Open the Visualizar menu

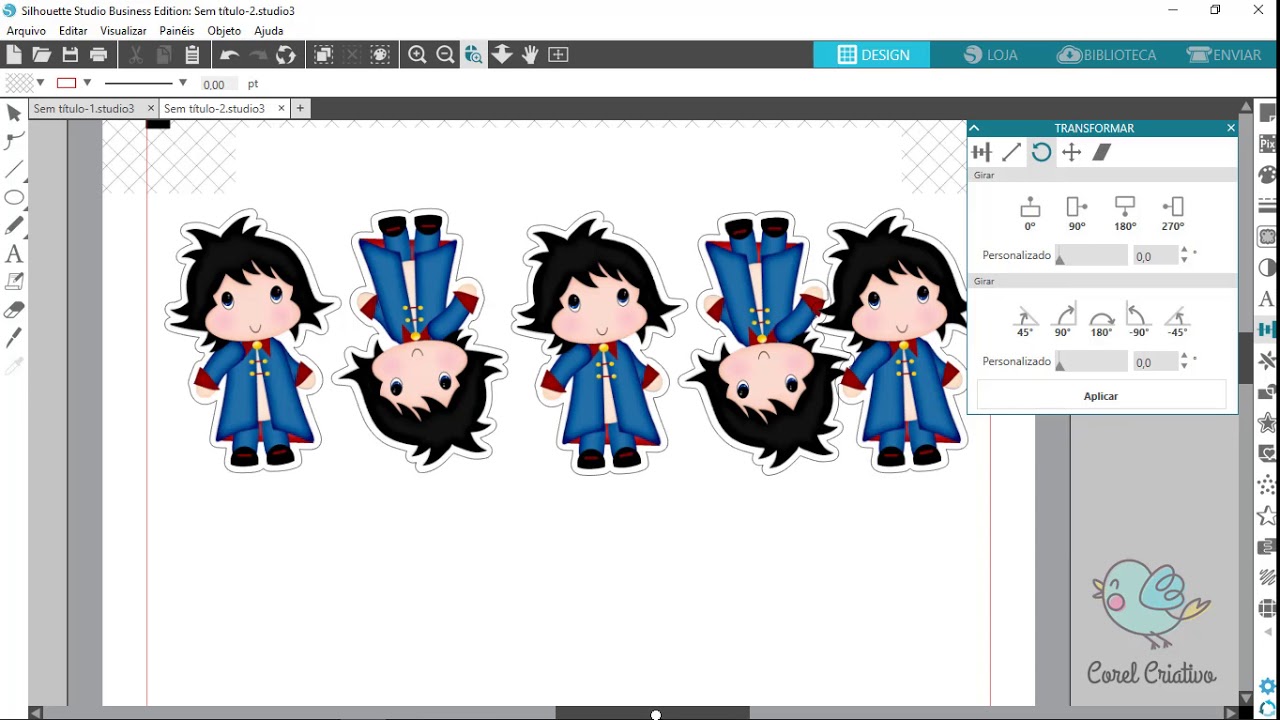[x=123, y=31]
